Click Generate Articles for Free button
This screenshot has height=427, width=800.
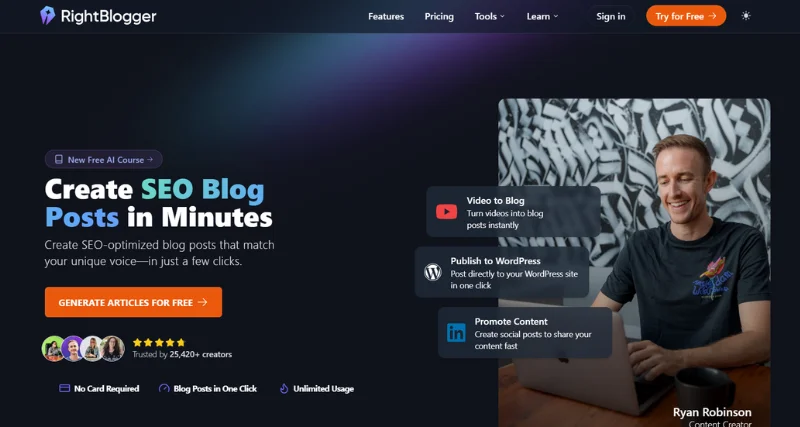(x=133, y=302)
